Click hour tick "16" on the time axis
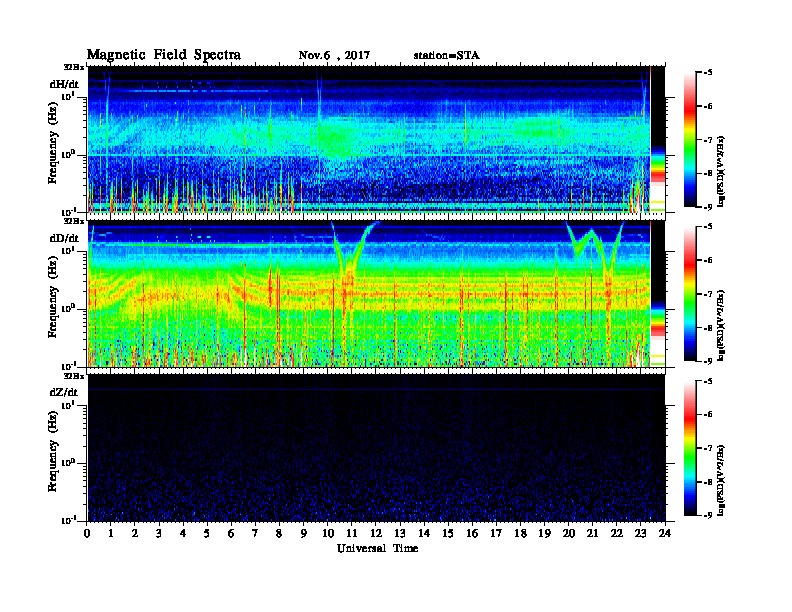The width and height of the screenshot is (792, 612). (x=472, y=533)
